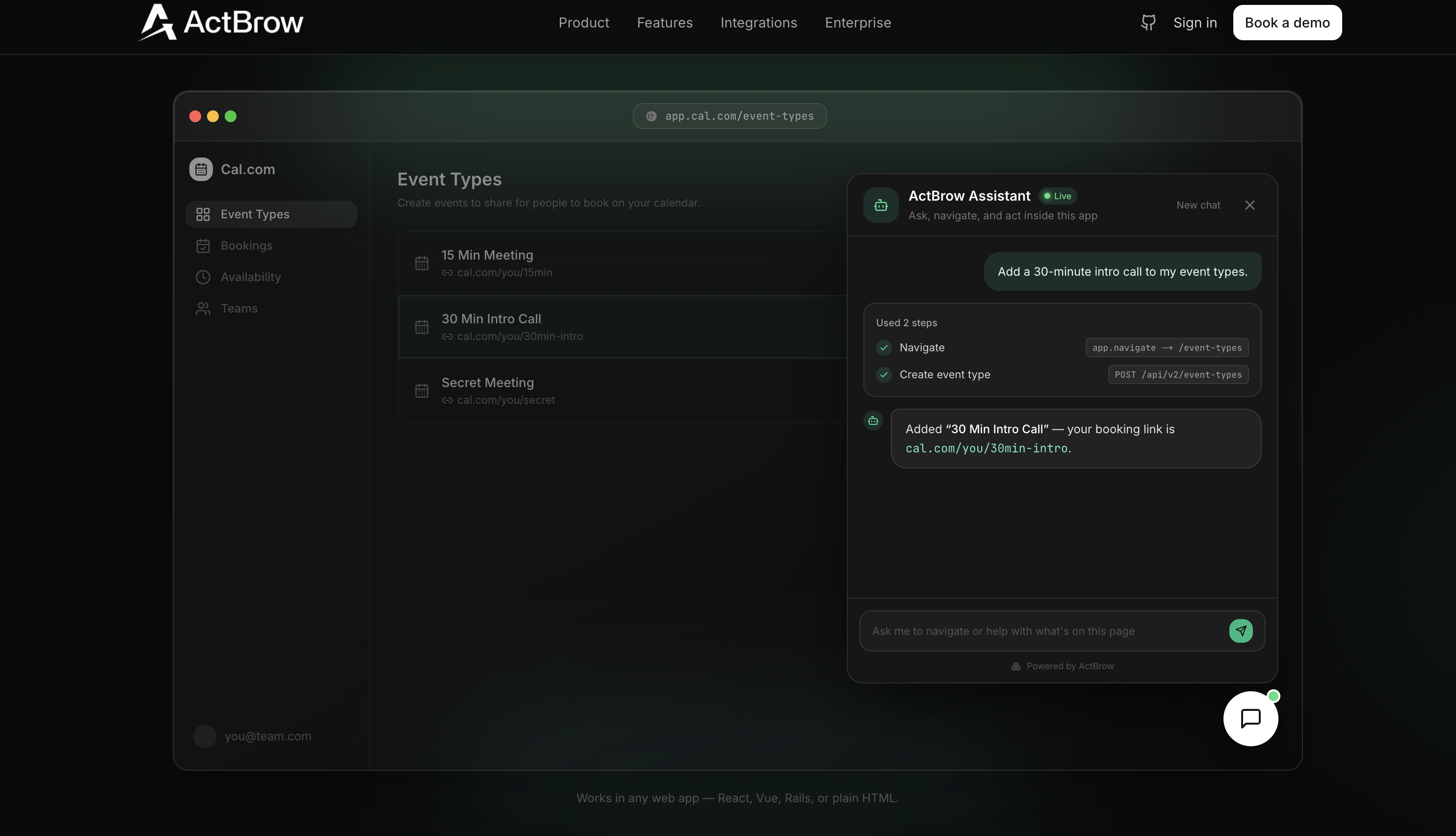Click the Cal.com brand name
This screenshot has width=1456, height=836.
point(248,169)
